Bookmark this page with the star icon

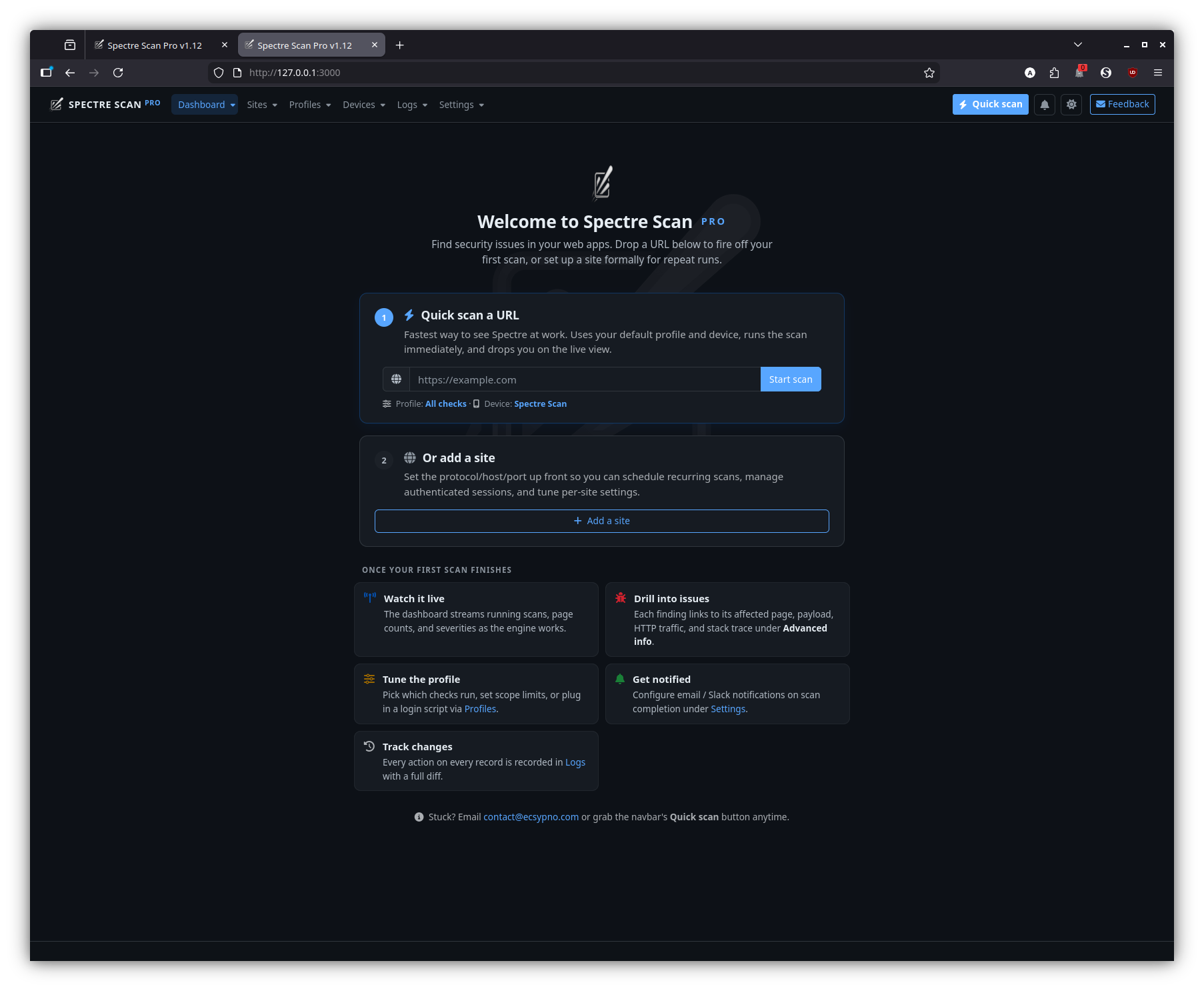pos(929,73)
